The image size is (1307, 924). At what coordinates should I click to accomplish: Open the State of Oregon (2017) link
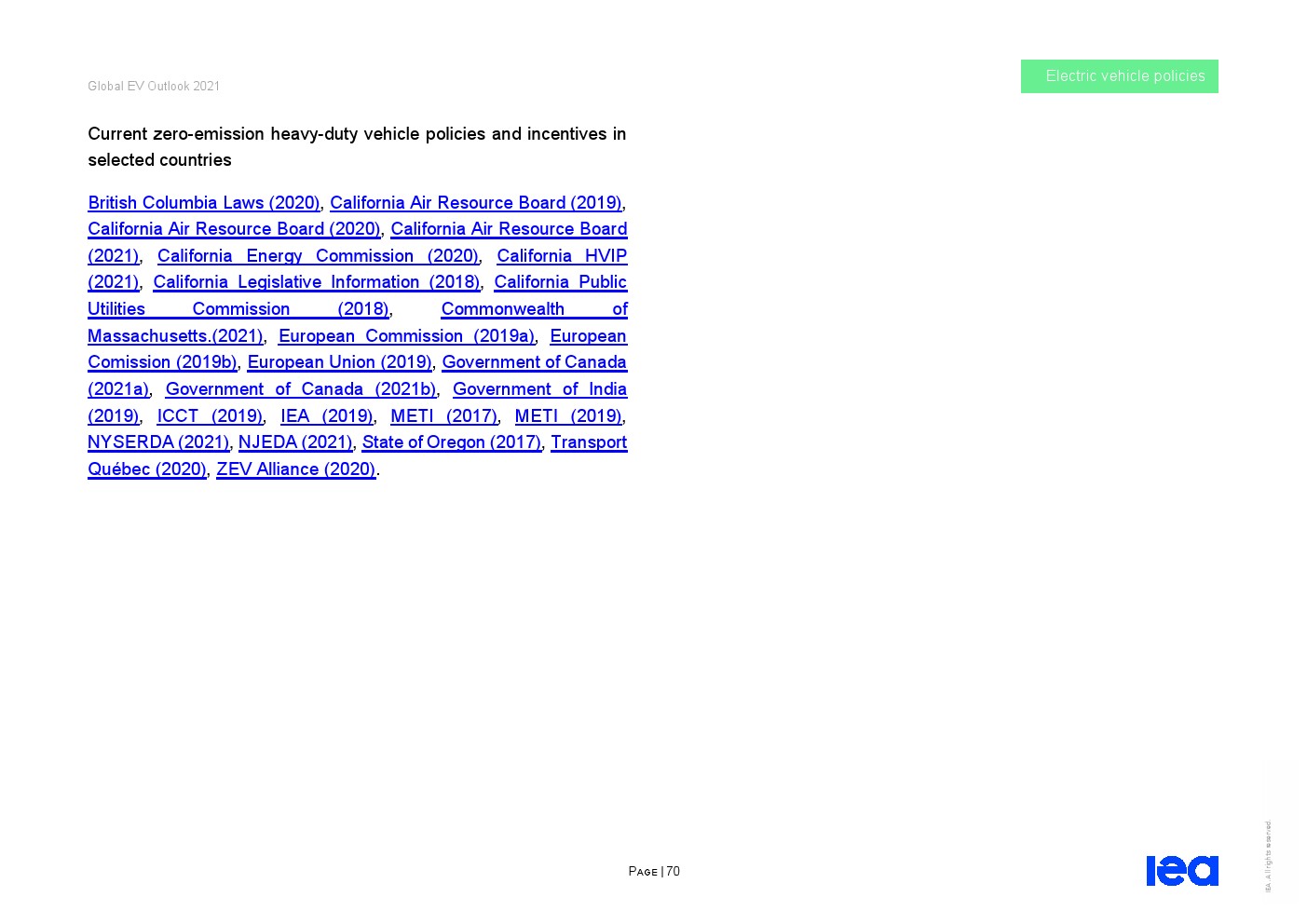(451, 442)
